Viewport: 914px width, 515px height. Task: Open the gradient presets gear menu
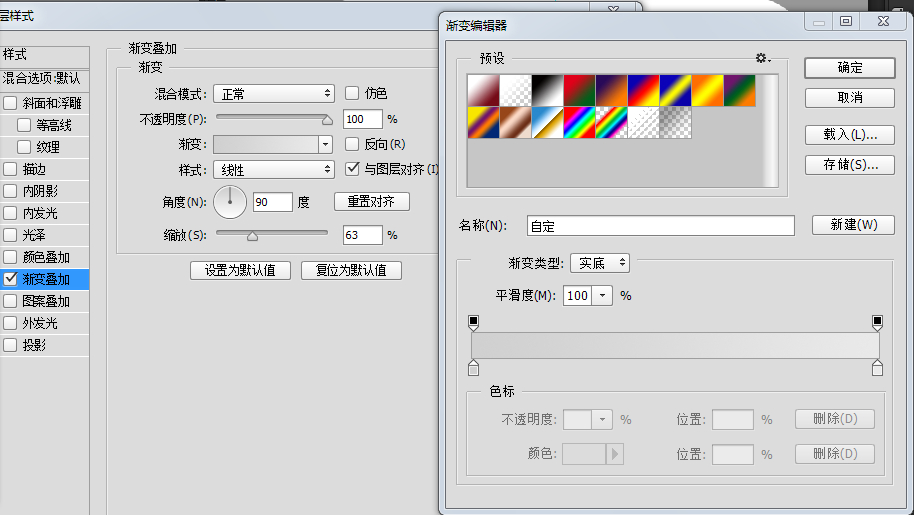(762, 58)
